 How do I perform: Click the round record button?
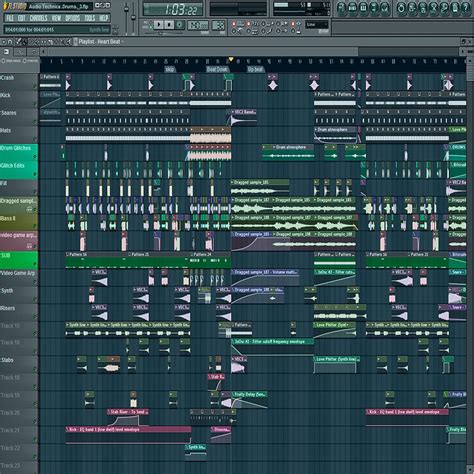point(179,25)
